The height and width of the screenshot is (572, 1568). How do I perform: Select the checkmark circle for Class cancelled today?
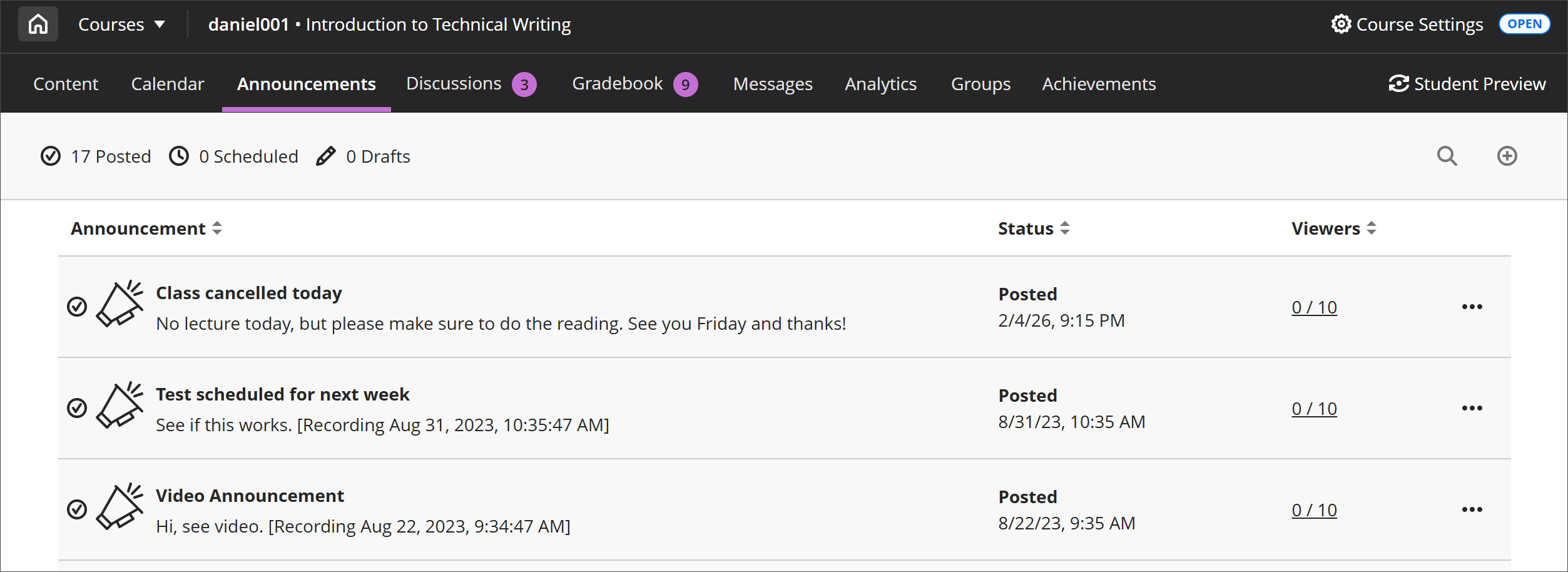[78, 307]
